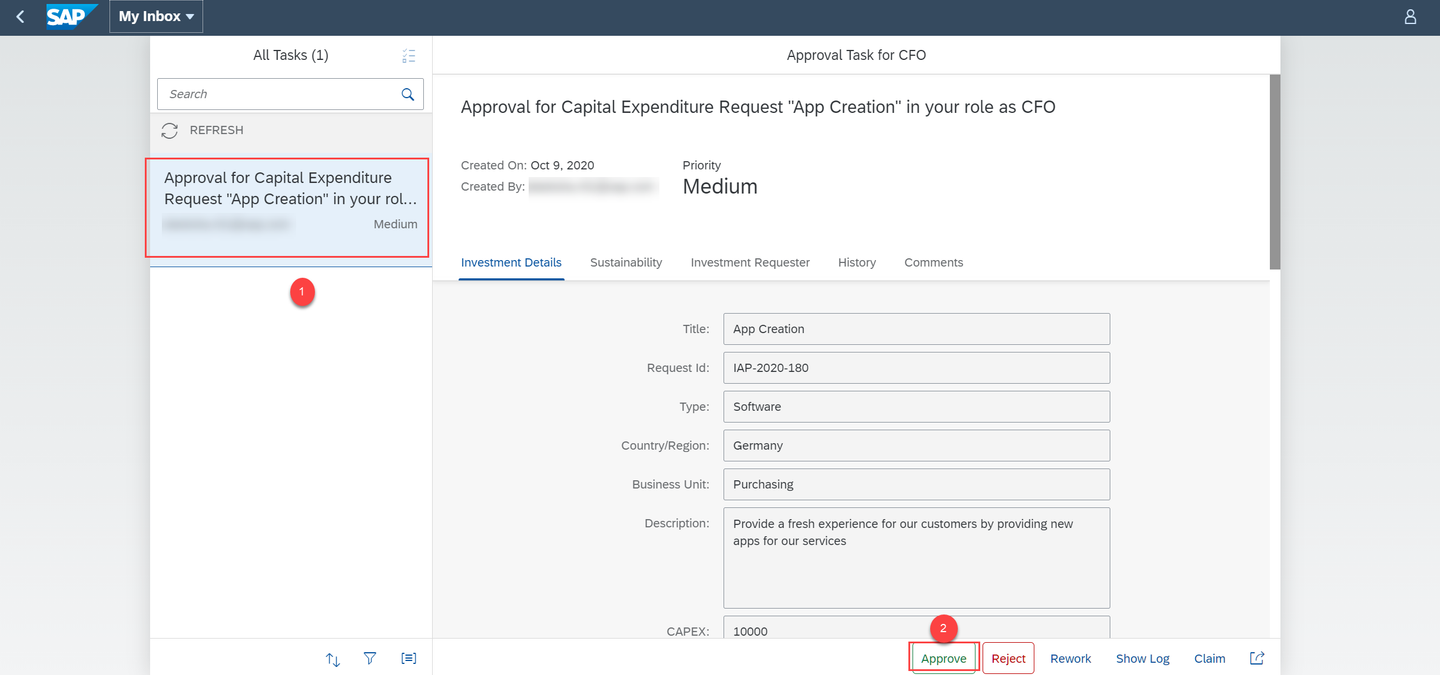Open Show Log

(x=1143, y=658)
